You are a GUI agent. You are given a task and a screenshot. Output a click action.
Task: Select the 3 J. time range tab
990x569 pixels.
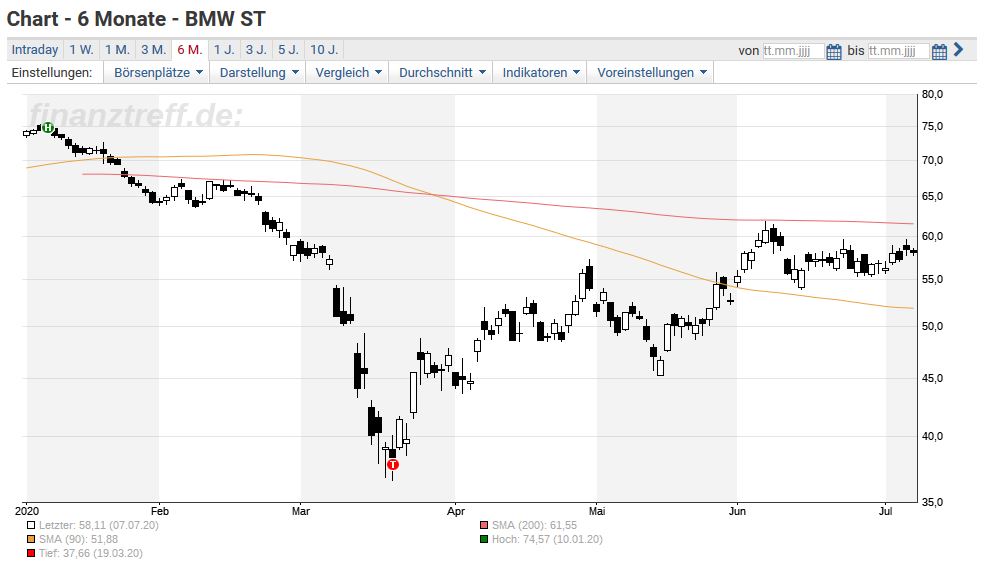coord(256,50)
